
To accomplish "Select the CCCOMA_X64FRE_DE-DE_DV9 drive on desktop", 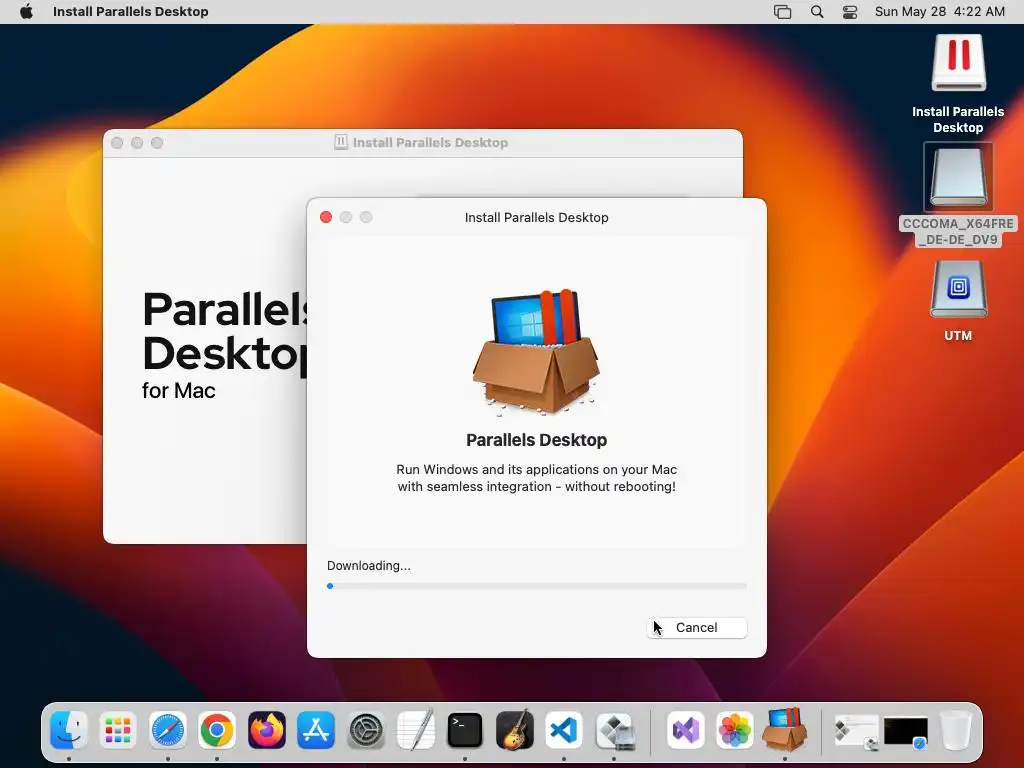I will click(x=957, y=177).
